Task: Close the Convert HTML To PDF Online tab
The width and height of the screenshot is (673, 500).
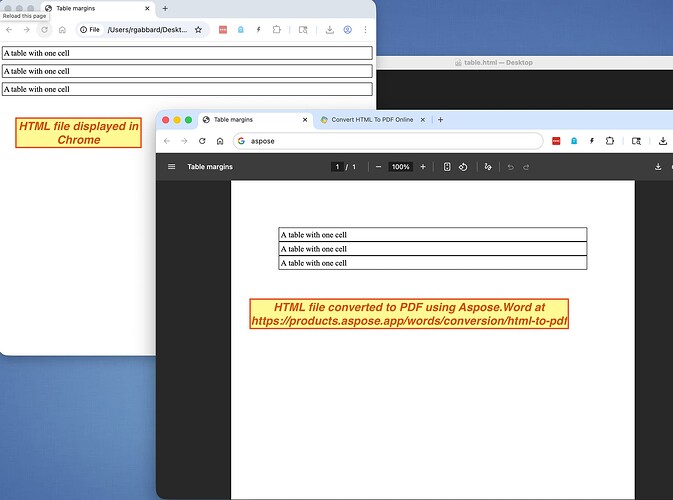Action: point(423,119)
